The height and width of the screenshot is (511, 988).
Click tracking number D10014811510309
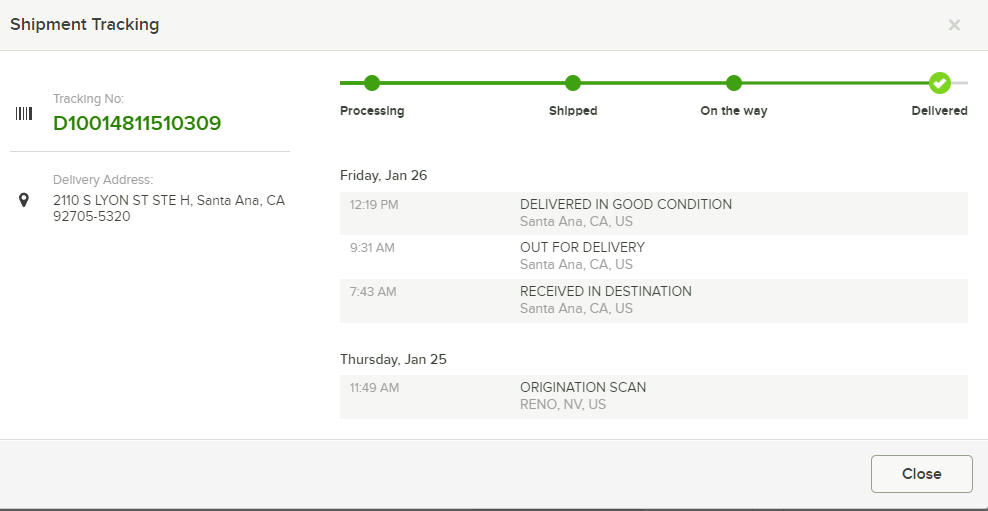pos(137,123)
